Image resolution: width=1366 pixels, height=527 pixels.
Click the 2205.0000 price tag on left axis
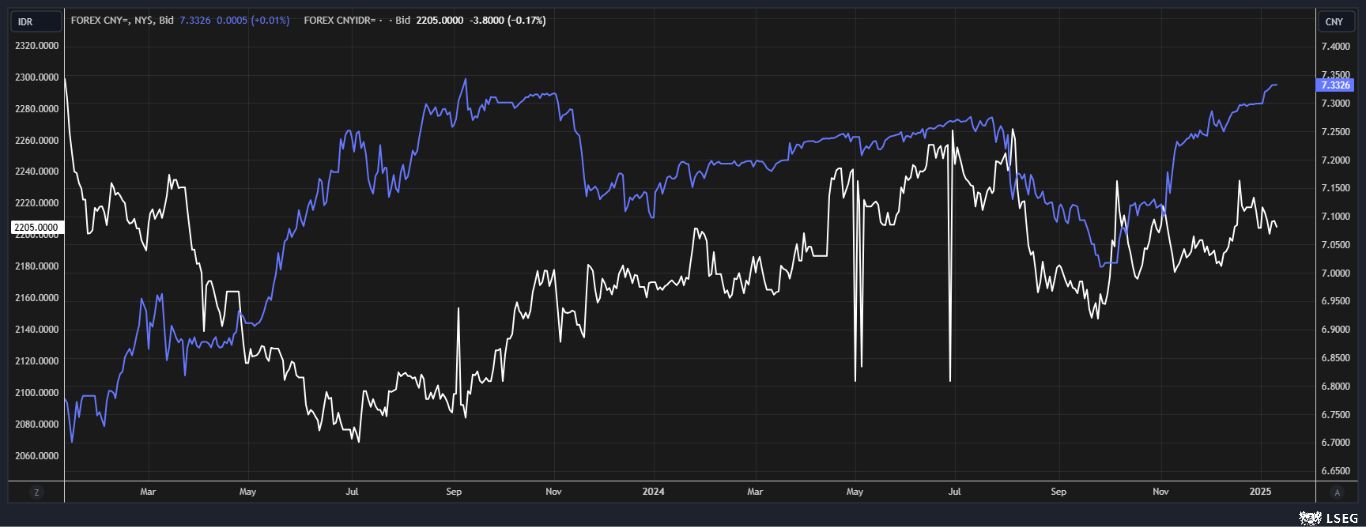pos(37,228)
